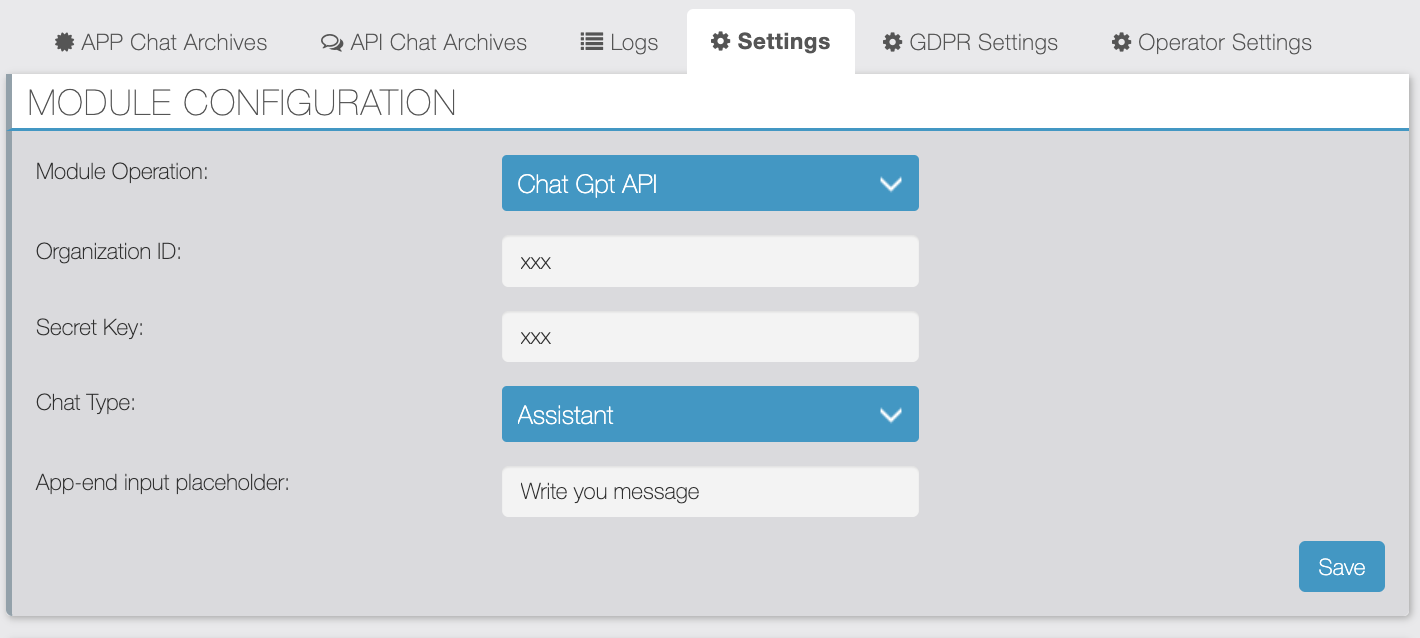The width and height of the screenshot is (1420, 638).
Task: Select the App-end input placeholder text box
Action: tap(710, 492)
